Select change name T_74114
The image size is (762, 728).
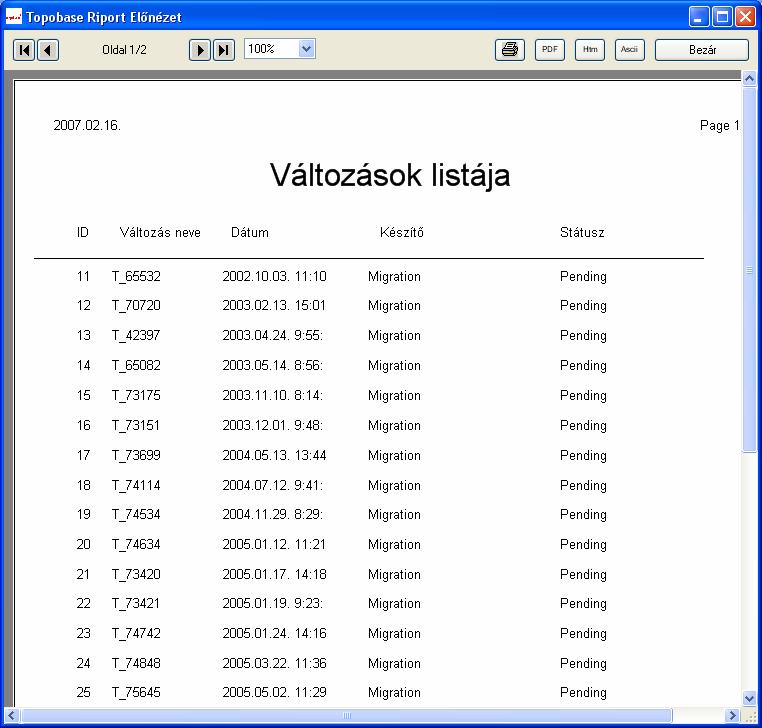coord(136,485)
